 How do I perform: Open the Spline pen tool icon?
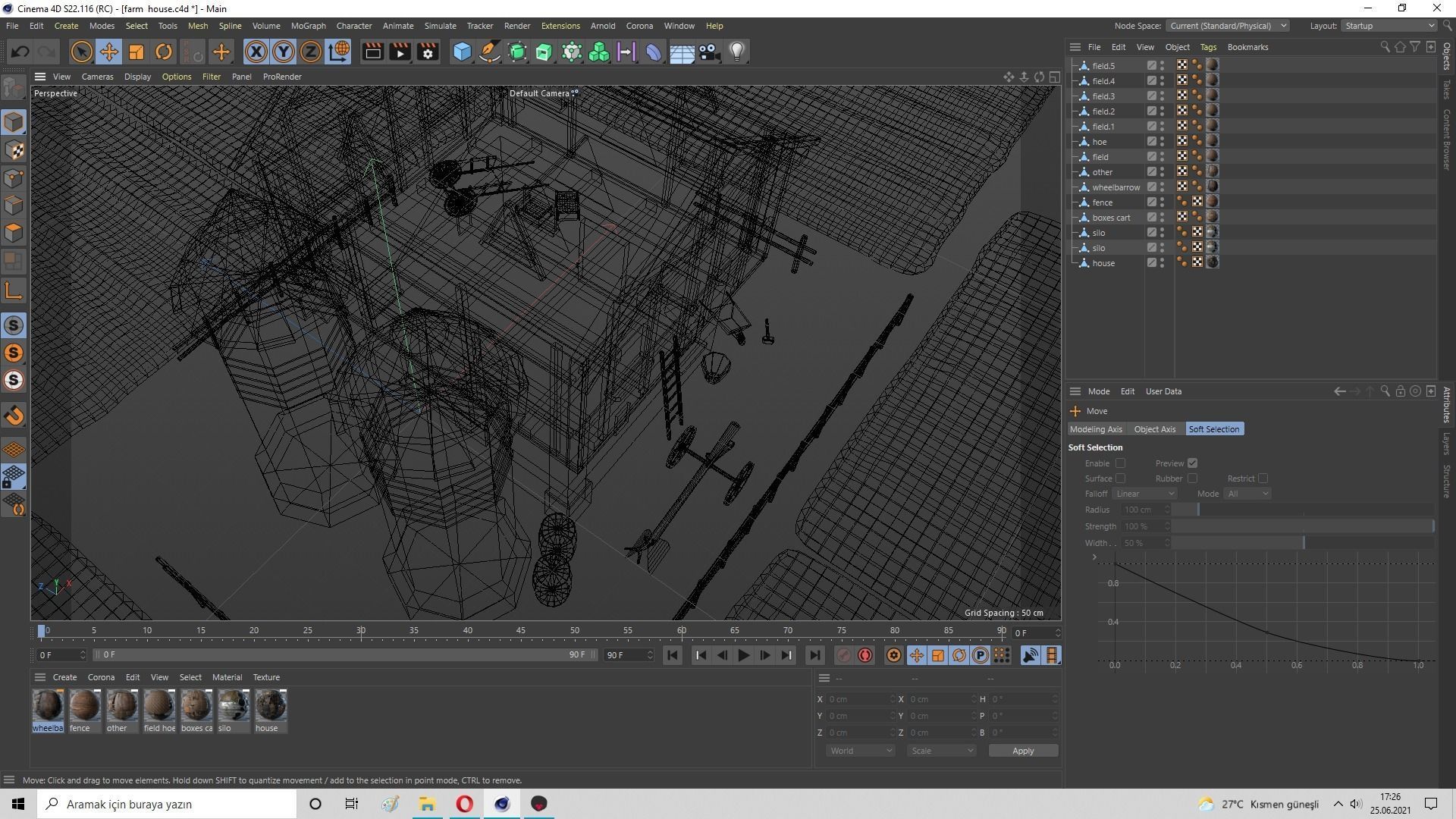tap(490, 52)
